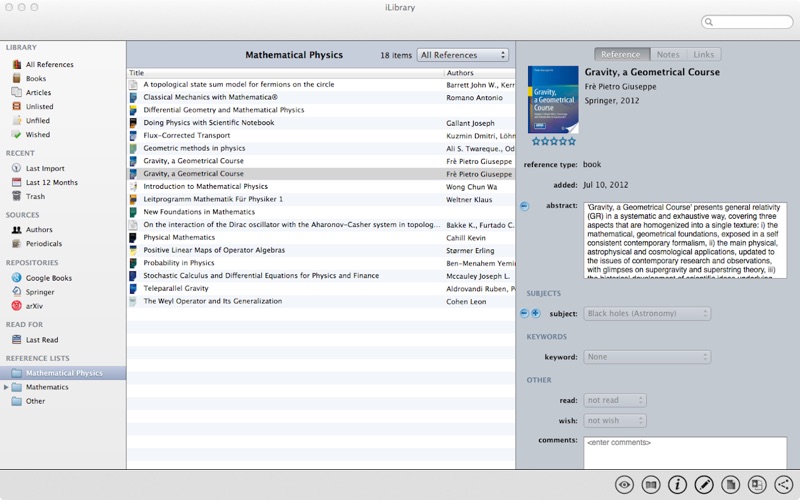
Task: Select 'Probability in Physics' row
Action: pyautogui.click(x=321, y=263)
